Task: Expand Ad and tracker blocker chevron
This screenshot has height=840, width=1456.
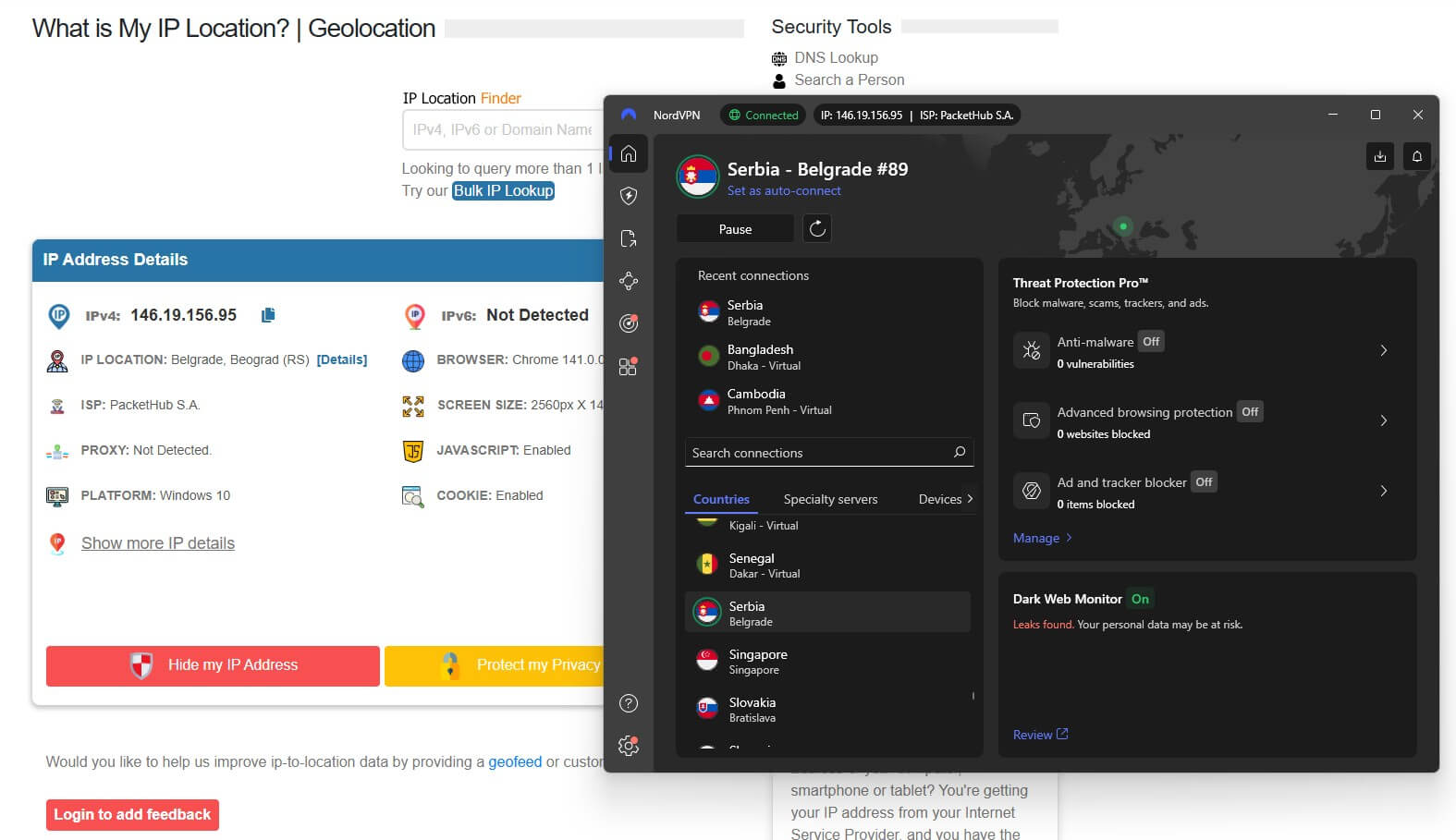Action: coord(1384,491)
